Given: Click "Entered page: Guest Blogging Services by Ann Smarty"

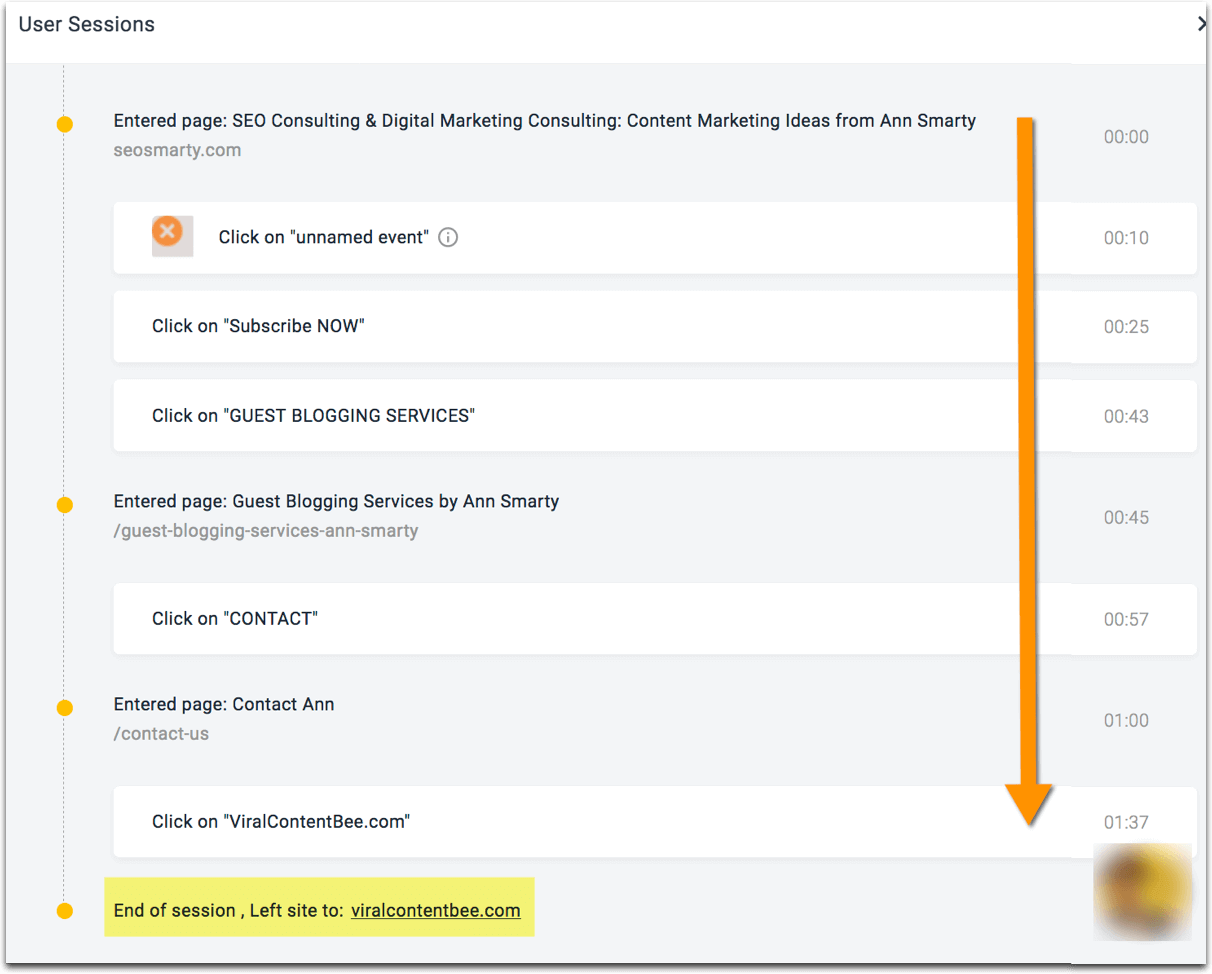Looking at the screenshot, I should point(336,501).
